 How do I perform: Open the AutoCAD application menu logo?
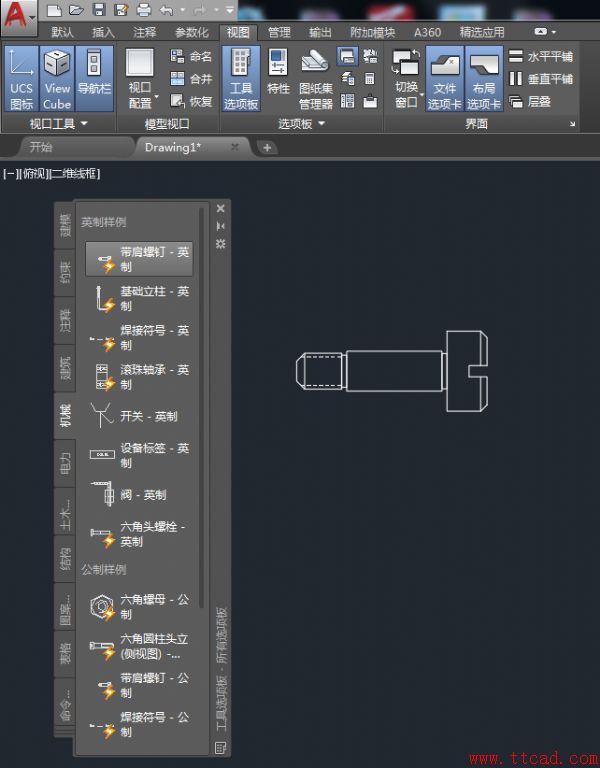pyautogui.click(x=18, y=17)
